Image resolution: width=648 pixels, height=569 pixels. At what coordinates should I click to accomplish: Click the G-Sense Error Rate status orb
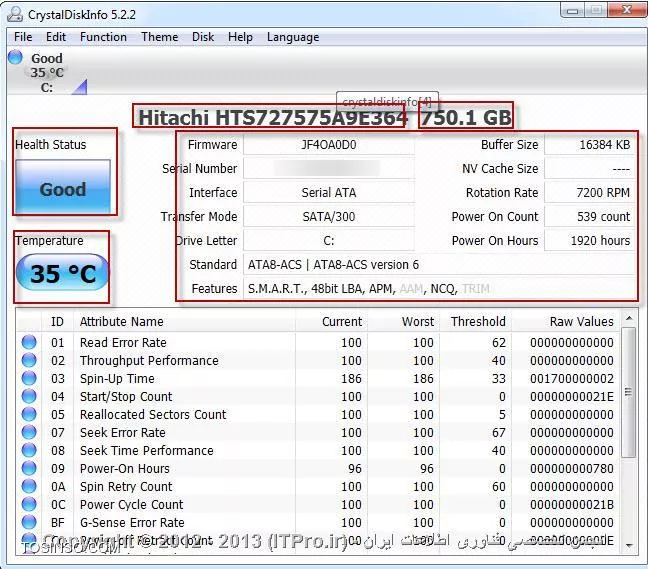[x=29, y=522]
